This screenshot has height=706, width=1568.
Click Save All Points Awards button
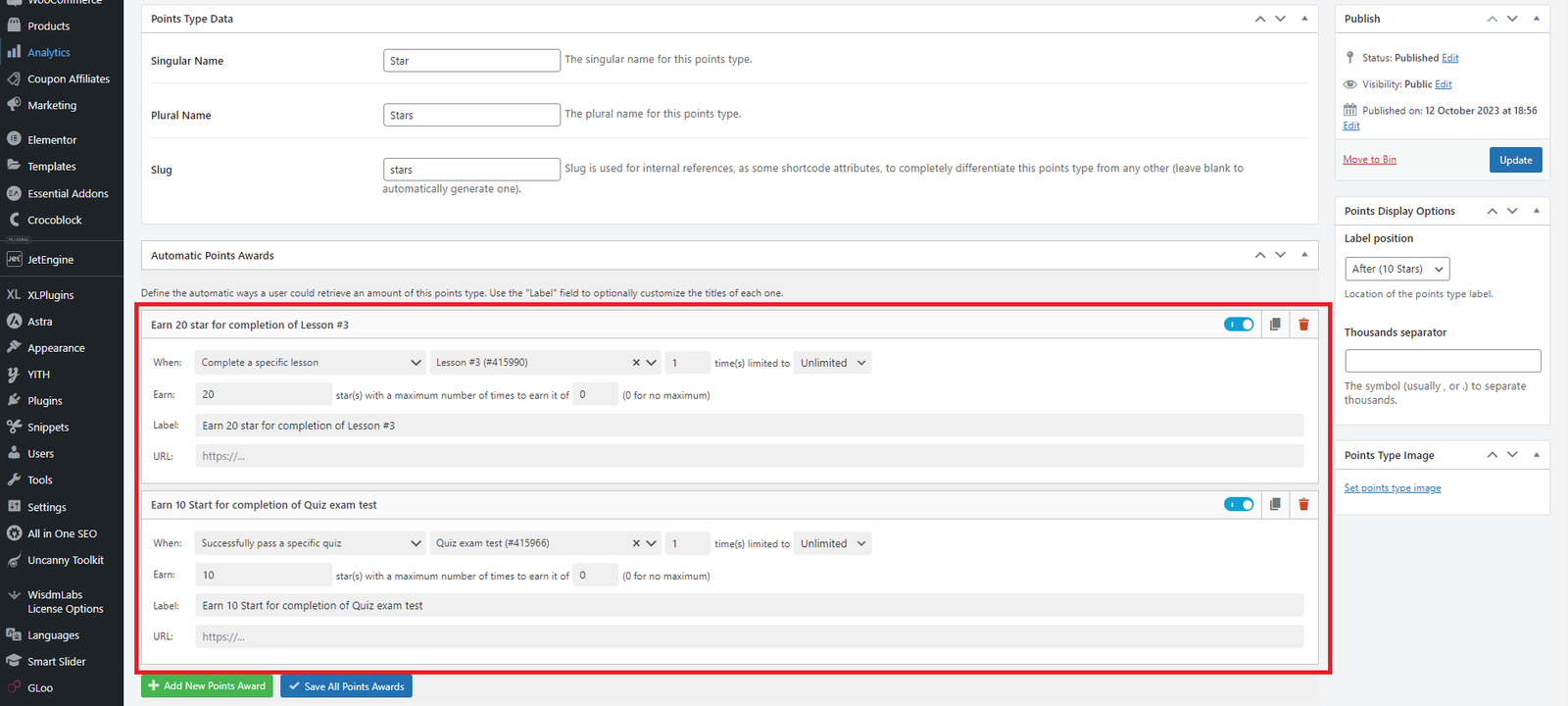click(346, 686)
